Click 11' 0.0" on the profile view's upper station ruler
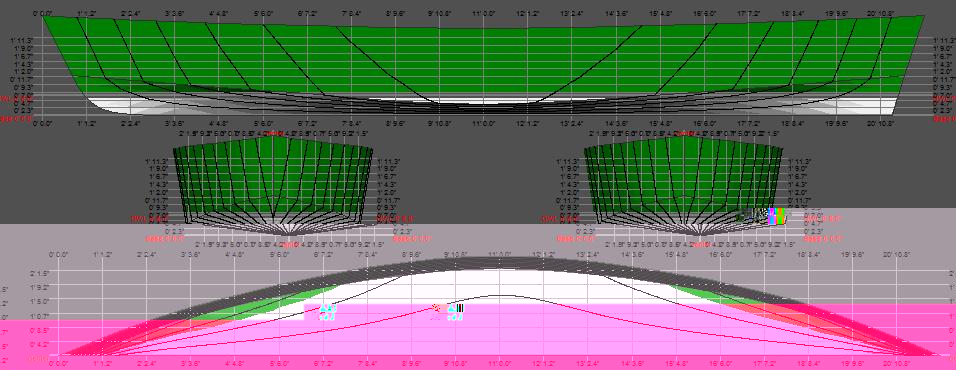 (x=483, y=12)
